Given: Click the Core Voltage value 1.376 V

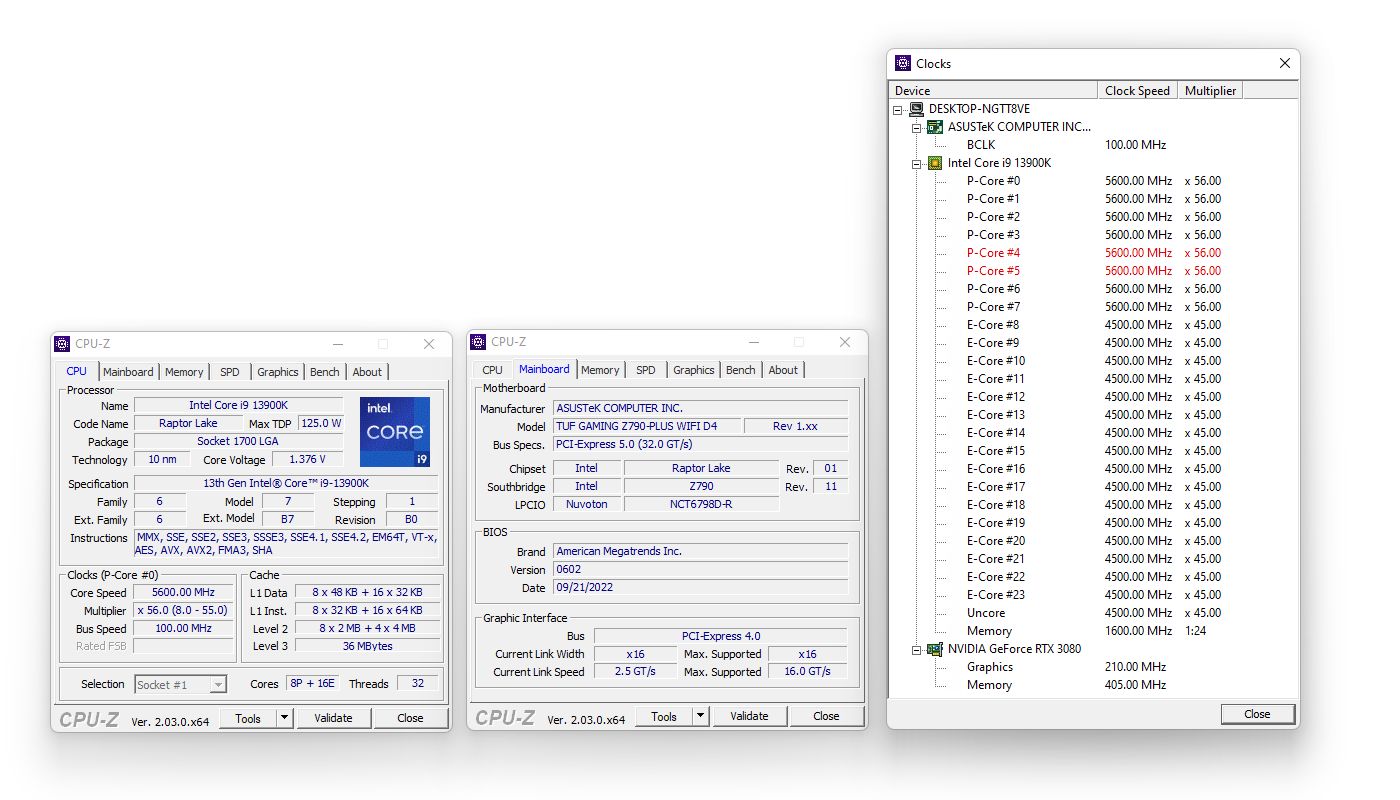Looking at the screenshot, I should (x=307, y=460).
